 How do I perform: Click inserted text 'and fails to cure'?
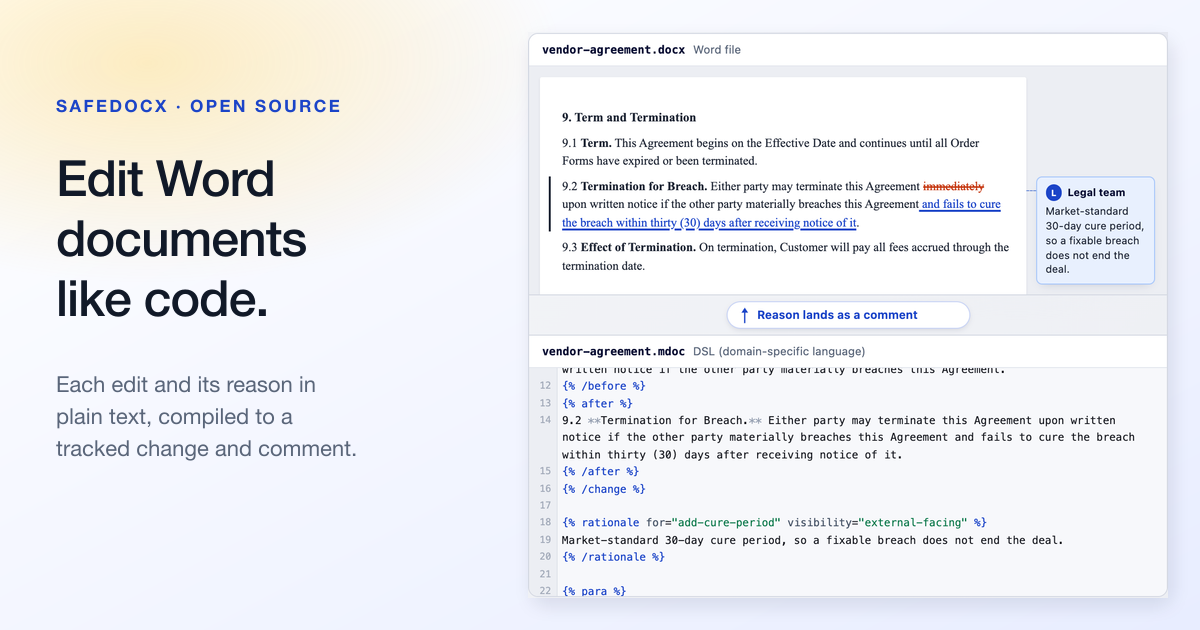click(960, 204)
